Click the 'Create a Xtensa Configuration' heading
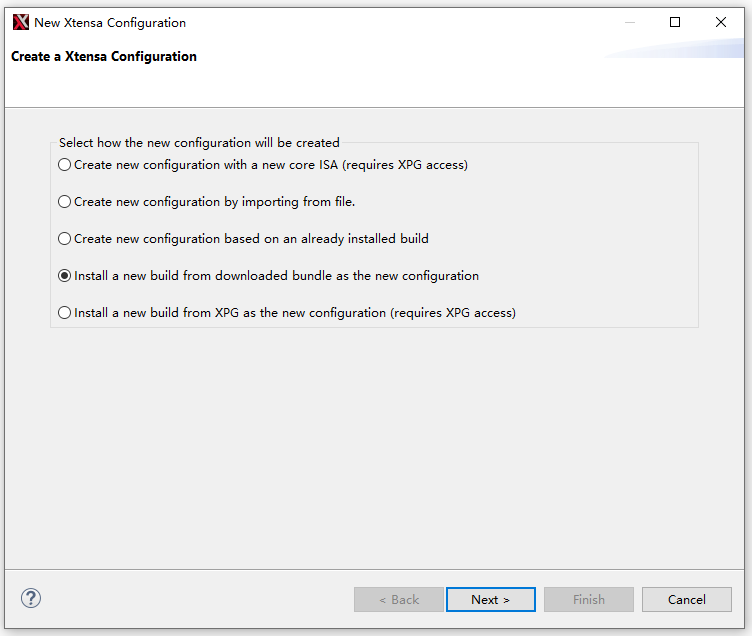 click(104, 57)
